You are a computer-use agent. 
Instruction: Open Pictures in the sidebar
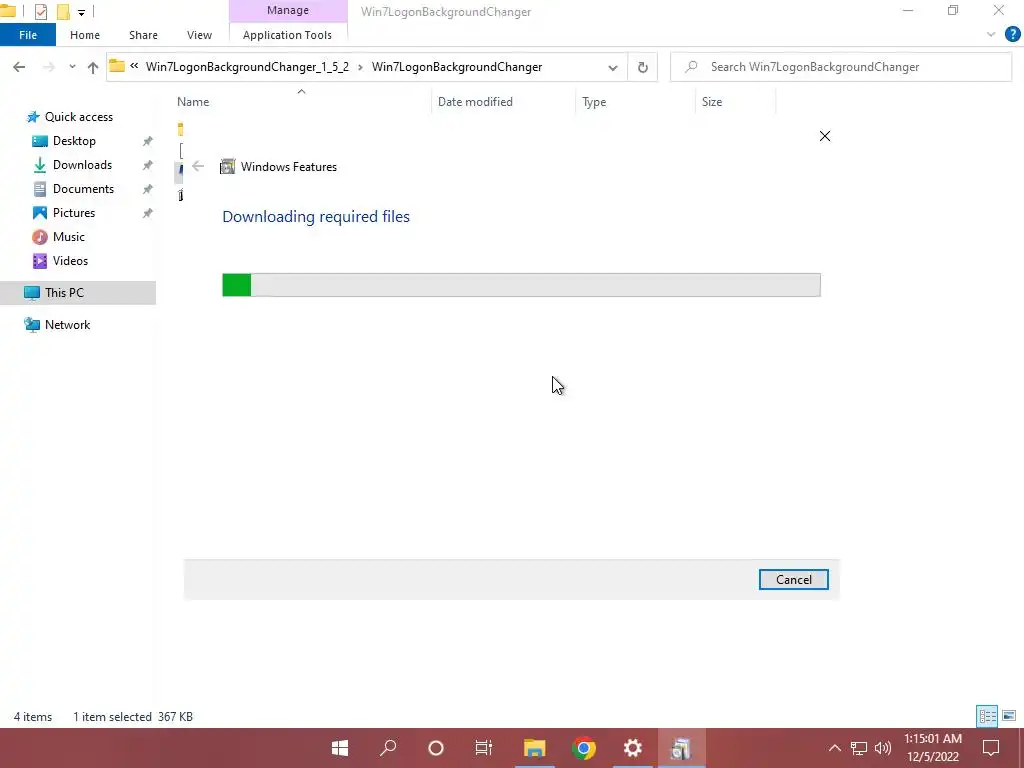click(x=74, y=213)
